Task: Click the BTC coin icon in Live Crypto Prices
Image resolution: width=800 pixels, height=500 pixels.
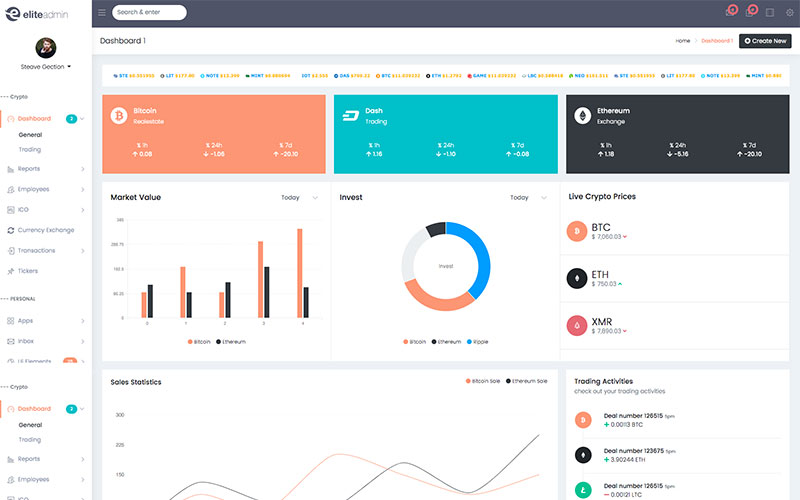Action: 577,231
